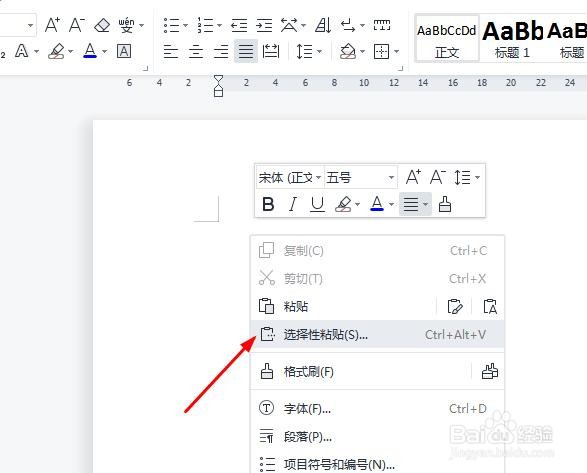Select the 正文 style
The height and width of the screenshot is (473, 587).
tap(447, 38)
